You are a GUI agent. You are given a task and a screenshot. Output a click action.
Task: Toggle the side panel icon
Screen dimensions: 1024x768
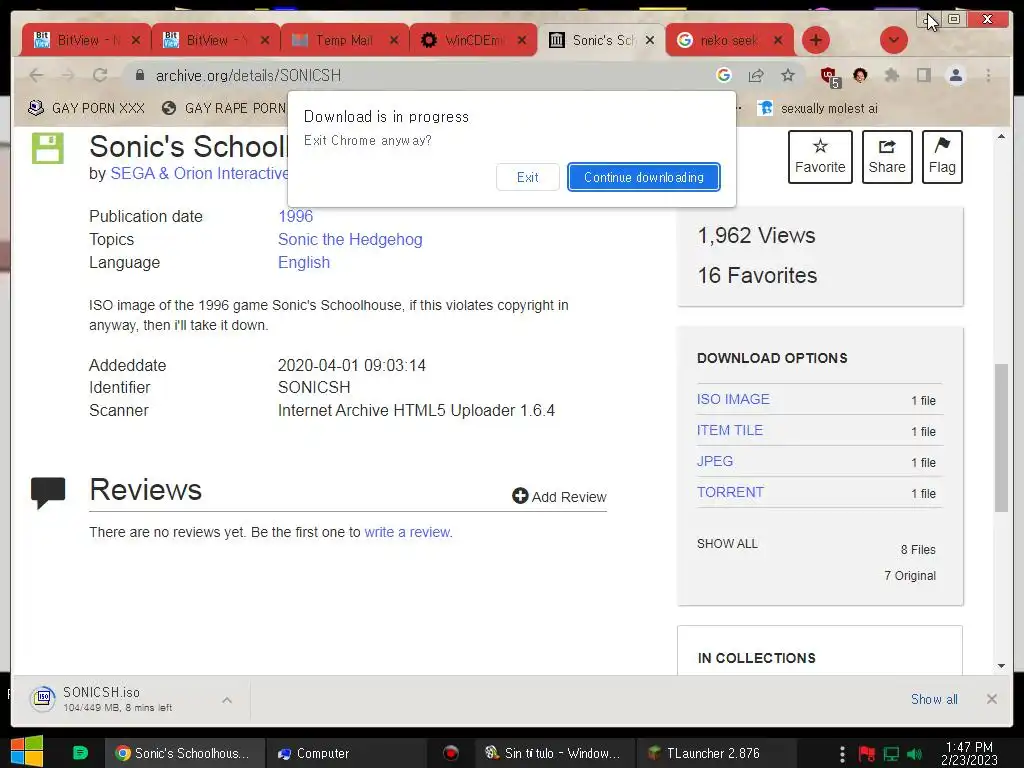click(923, 76)
